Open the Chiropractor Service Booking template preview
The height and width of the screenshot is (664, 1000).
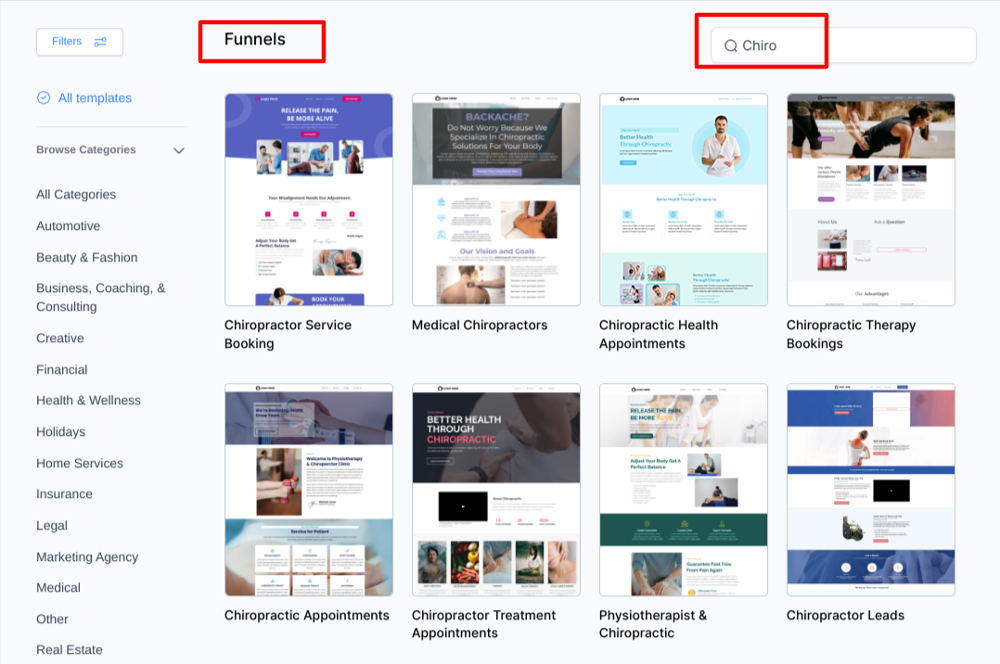(x=308, y=199)
